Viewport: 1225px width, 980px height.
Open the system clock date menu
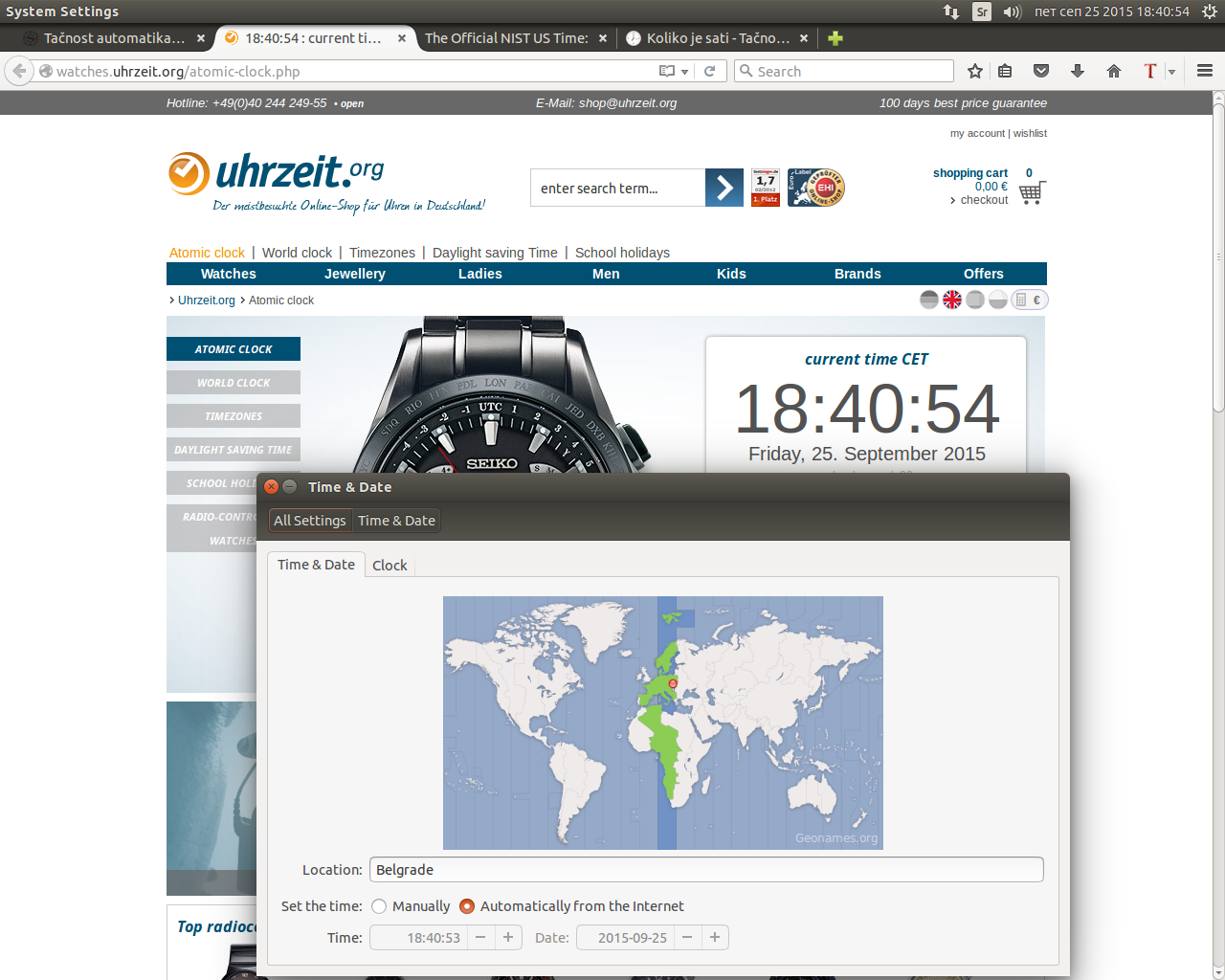1111,11
